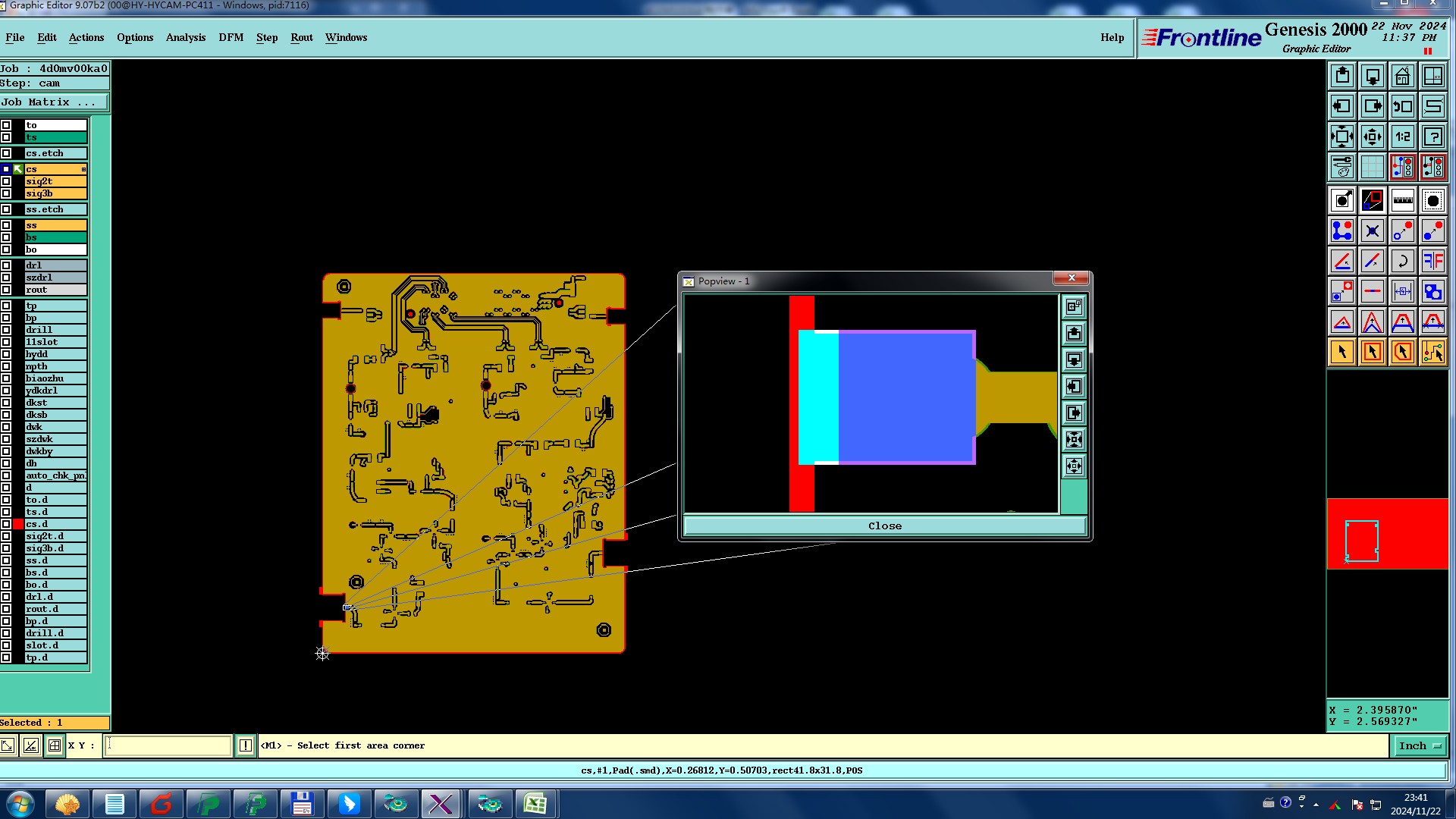The width and height of the screenshot is (1456, 819).
Task: Click the red cs.d layer color swatch
Action: 18,524
